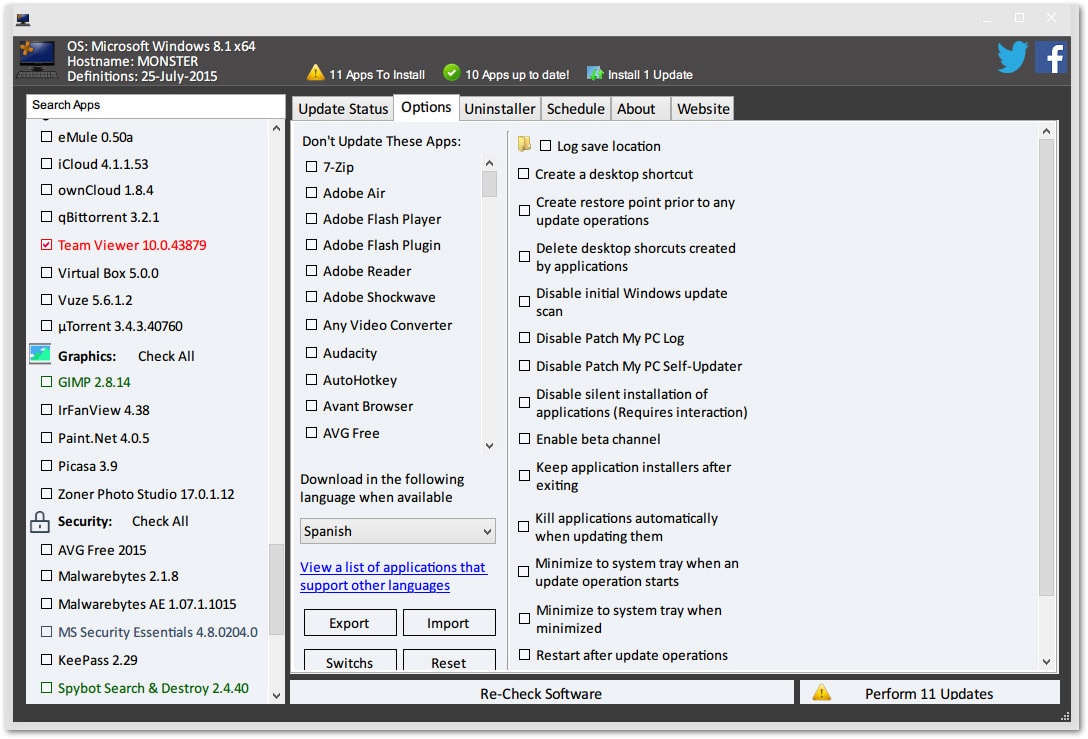Click the Install 1 Update icon
Image resolution: width=1088 pixels, height=739 pixels.
coord(595,73)
